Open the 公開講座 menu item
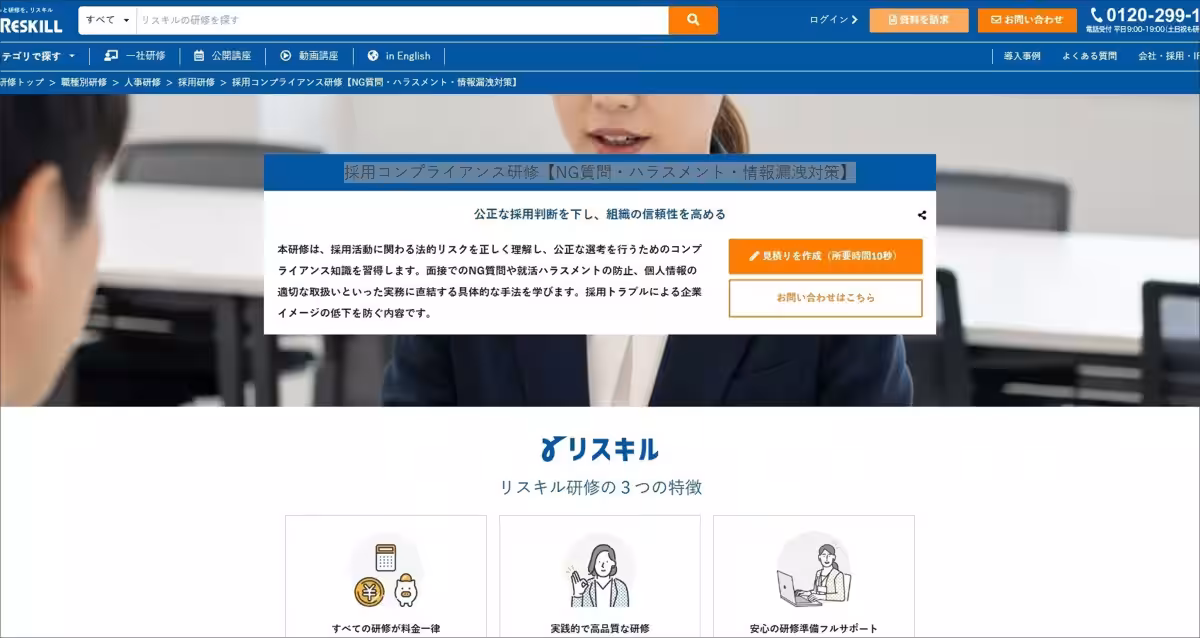 click(222, 56)
